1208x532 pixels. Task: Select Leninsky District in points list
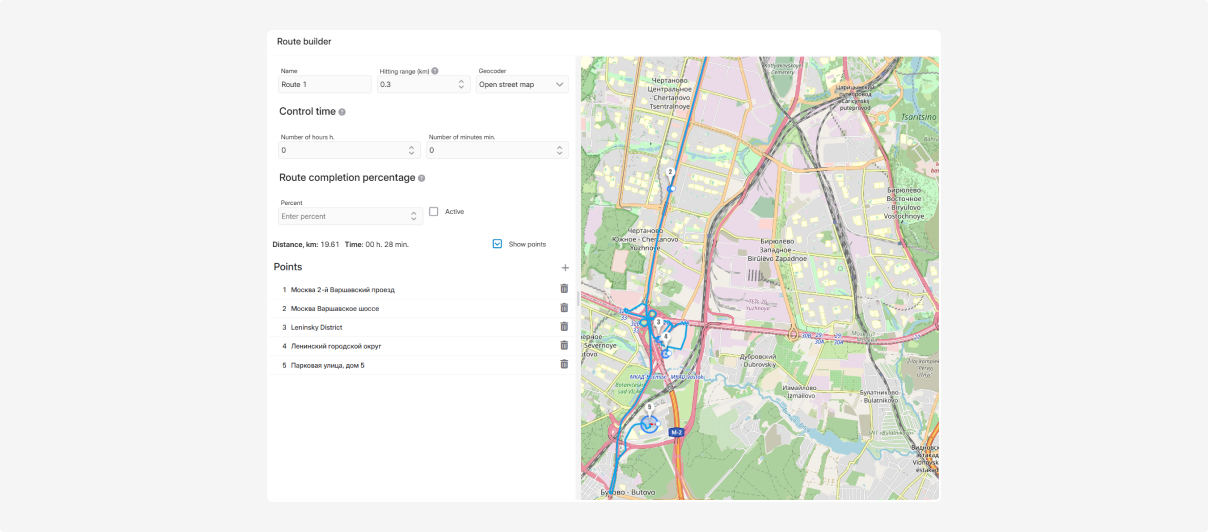(x=317, y=327)
